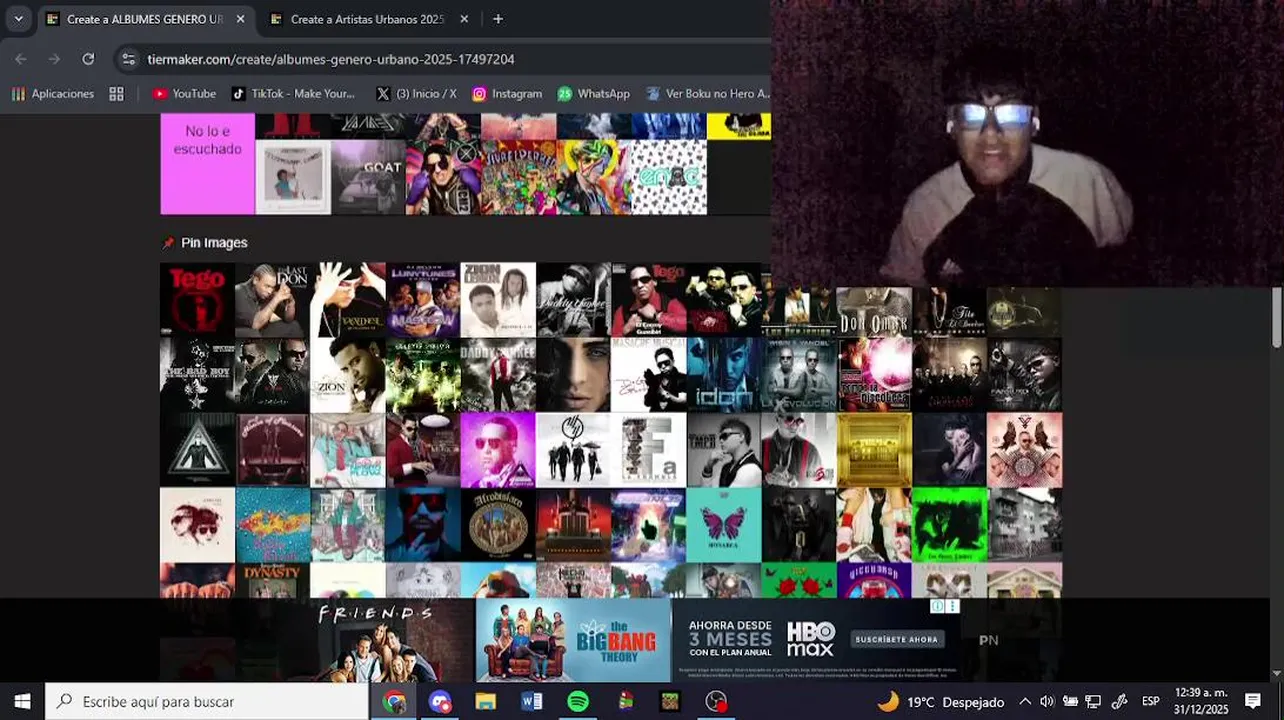This screenshot has height=720, width=1284.
Task: Go back to the previous page
Action: click(21, 59)
